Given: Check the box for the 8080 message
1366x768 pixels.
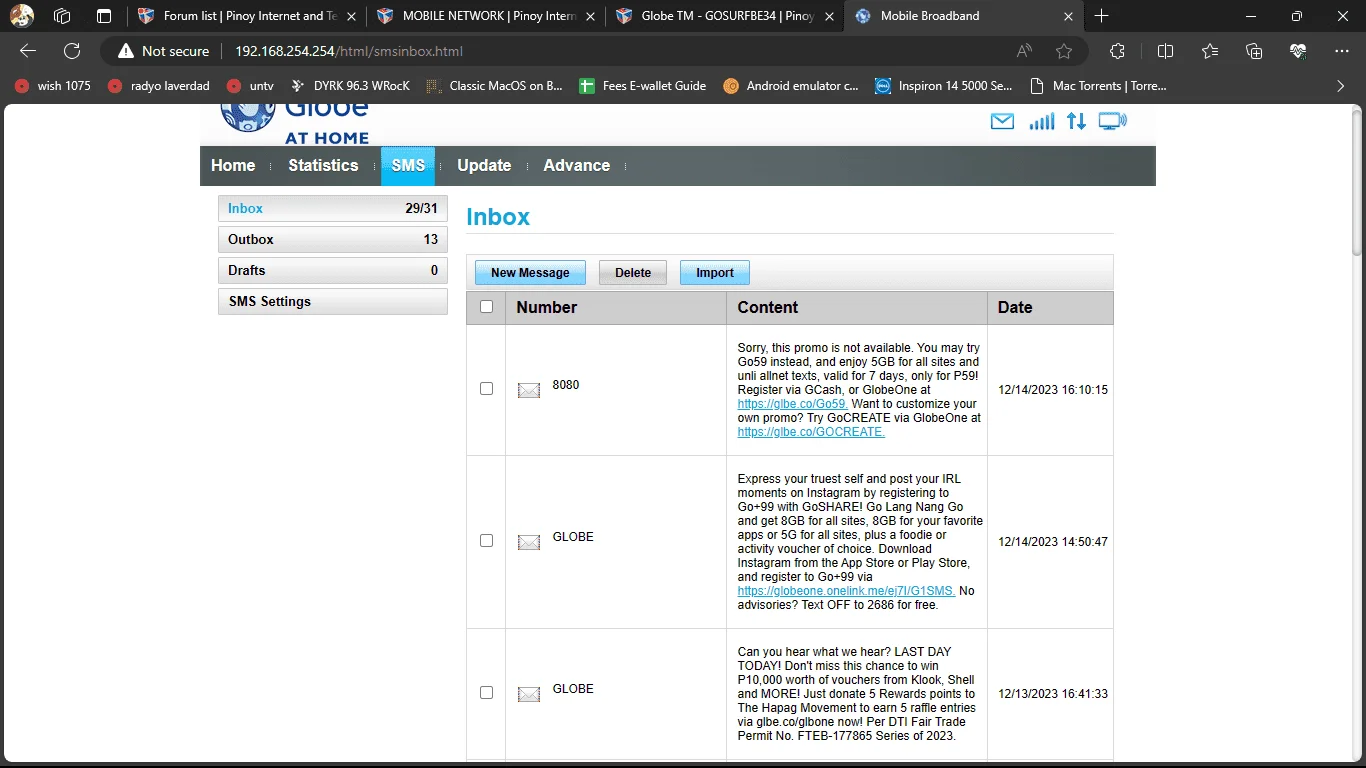Looking at the screenshot, I should 487,388.
